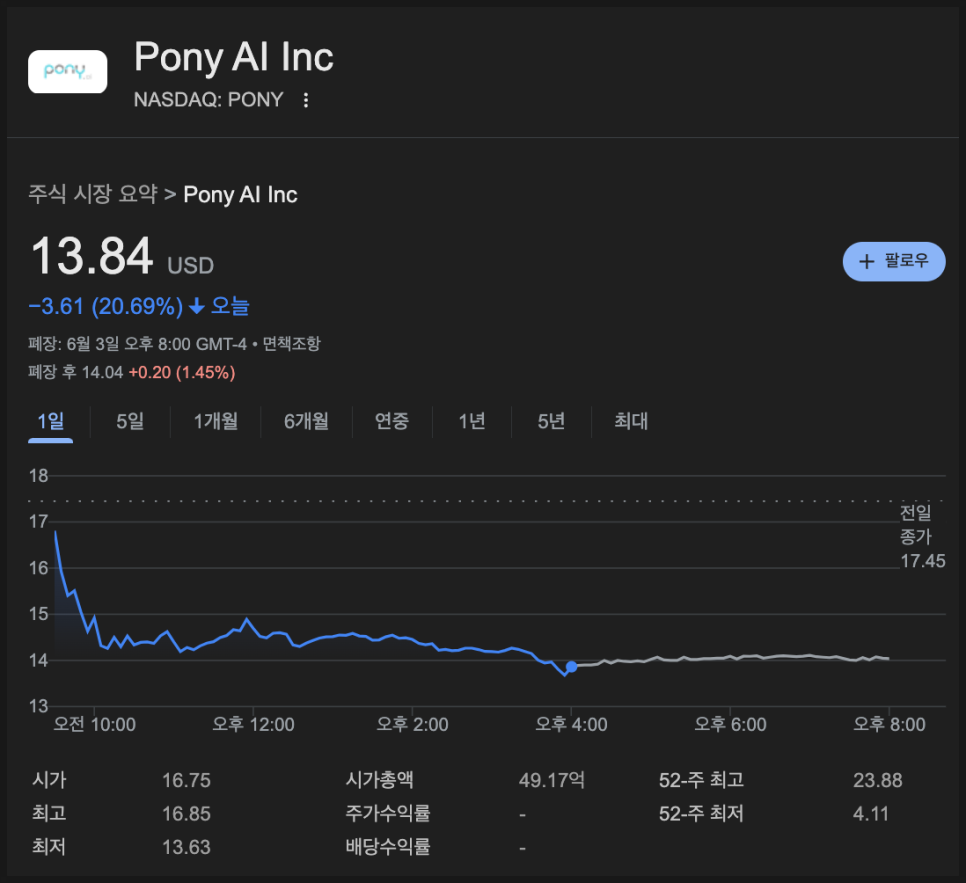The height and width of the screenshot is (883, 966).
Task: Click the 52-주 최고 value 23.88
Action: pyautogui.click(x=877, y=781)
